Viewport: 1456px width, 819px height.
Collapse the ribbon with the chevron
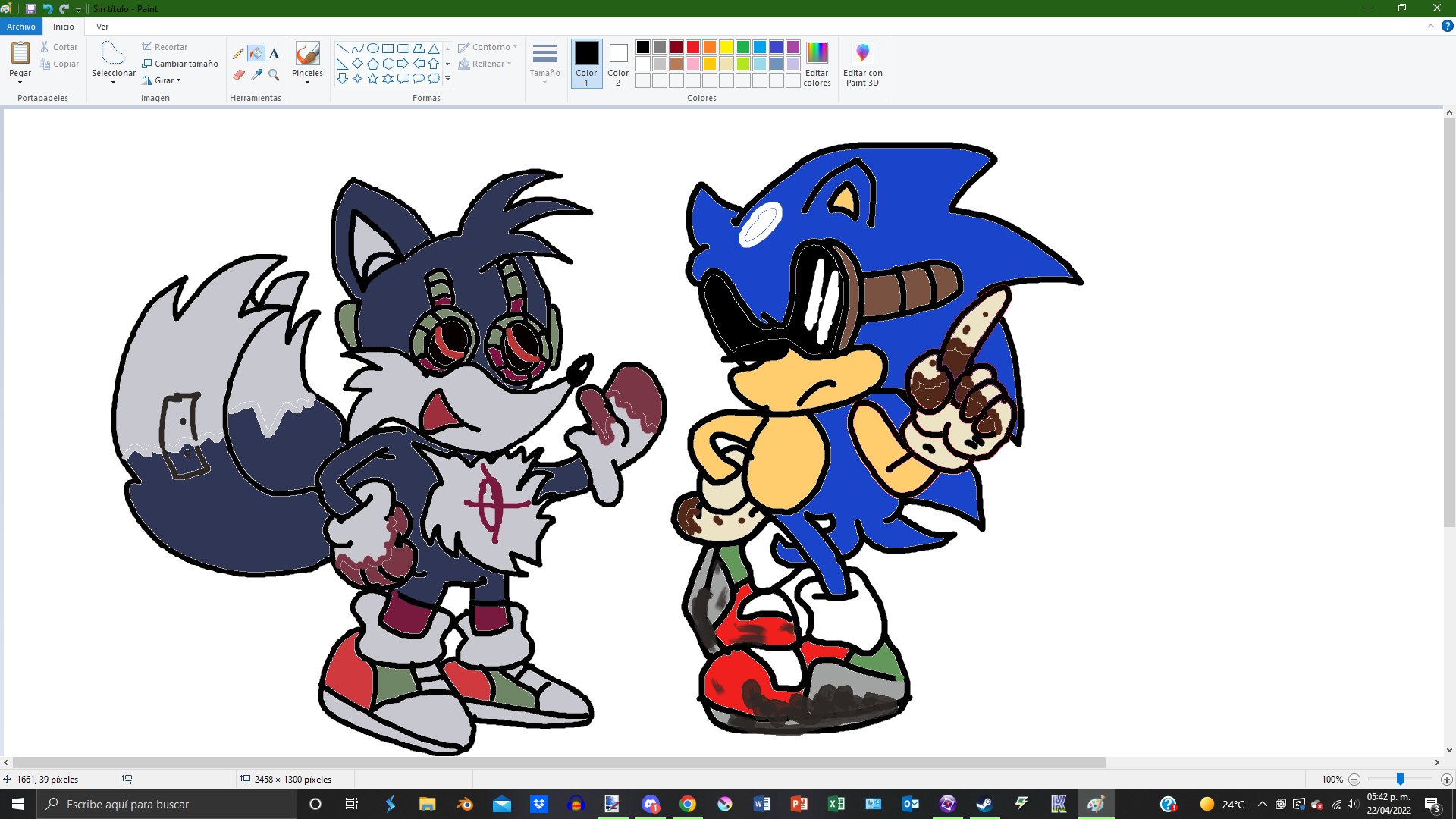point(1431,26)
